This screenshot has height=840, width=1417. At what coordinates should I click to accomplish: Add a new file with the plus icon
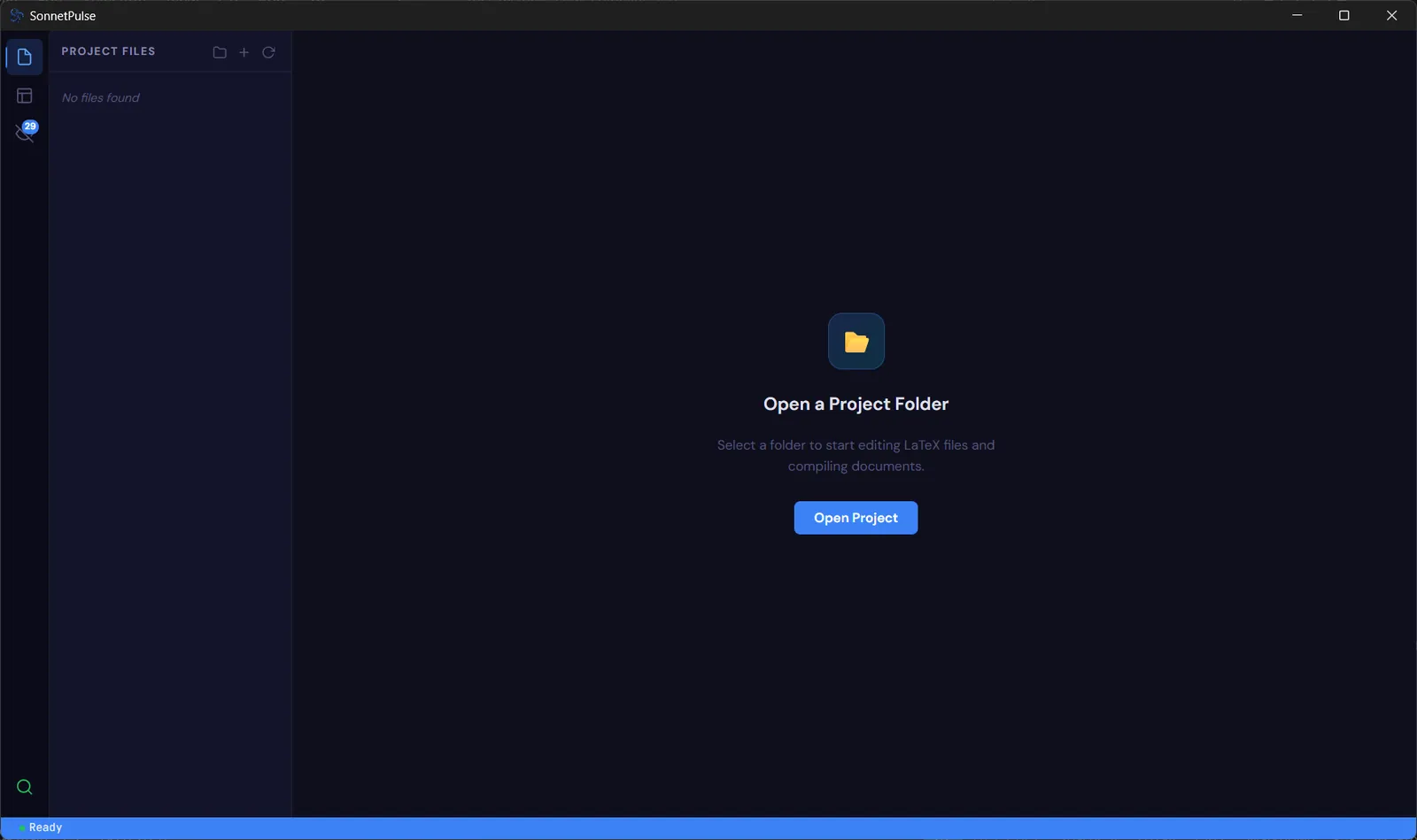point(244,52)
